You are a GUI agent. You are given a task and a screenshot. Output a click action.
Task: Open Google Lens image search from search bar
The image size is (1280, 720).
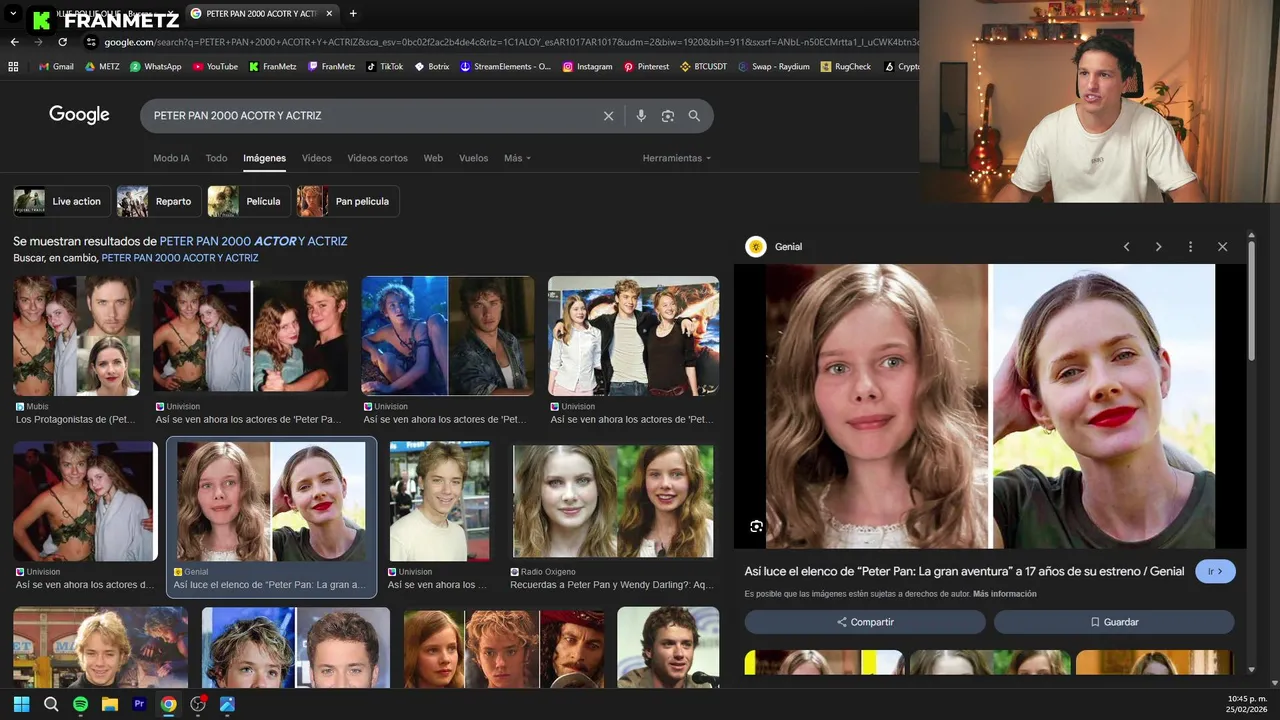point(668,116)
